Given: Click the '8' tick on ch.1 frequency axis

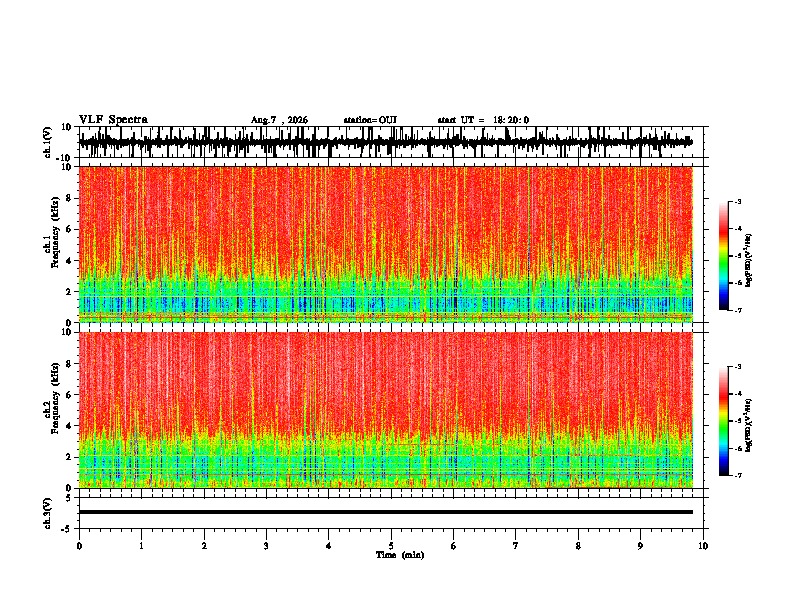Looking at the screenshot, I should pos(69,198).
